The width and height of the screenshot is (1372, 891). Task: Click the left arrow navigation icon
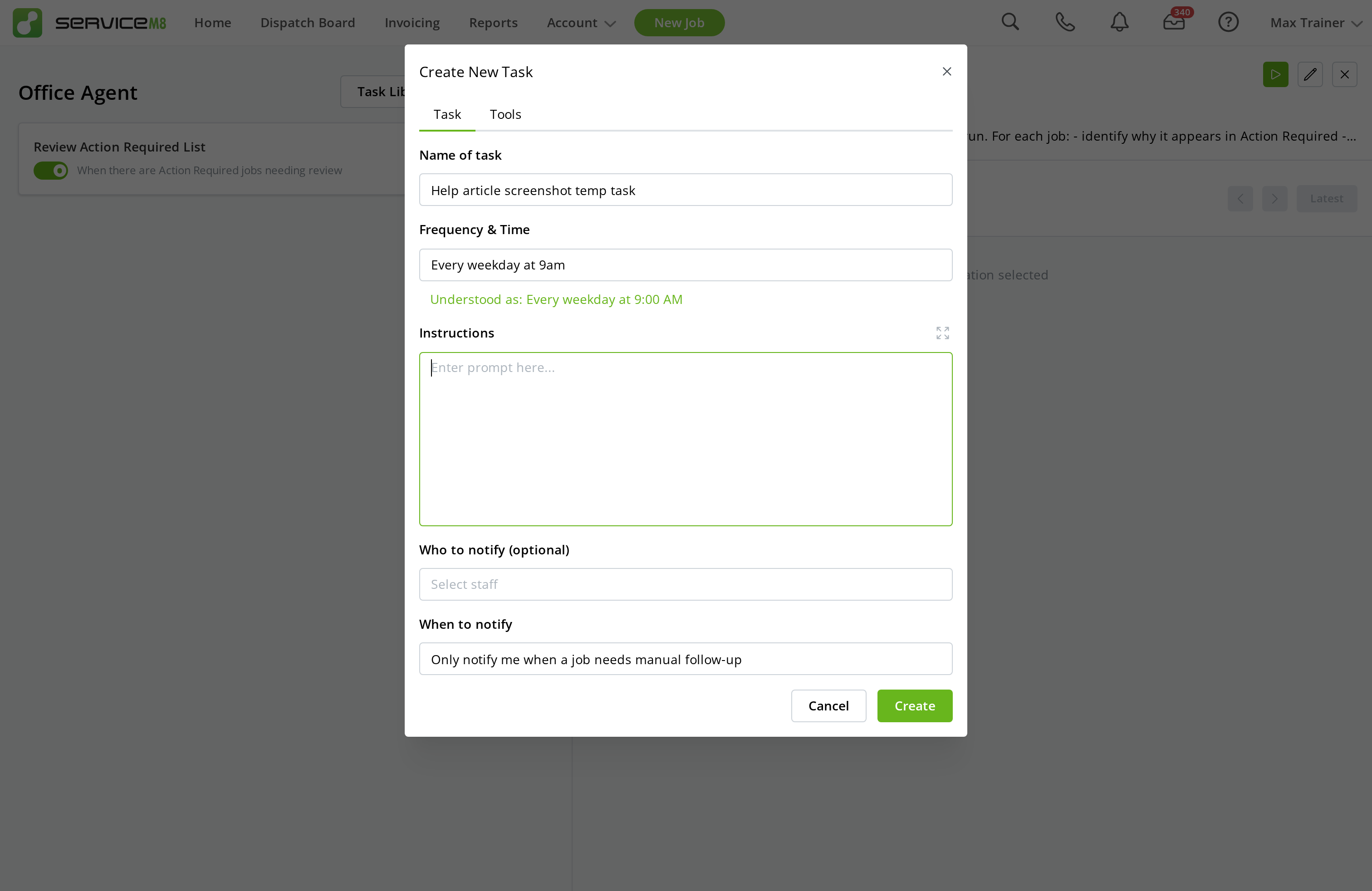click(x=1240, y=198)
